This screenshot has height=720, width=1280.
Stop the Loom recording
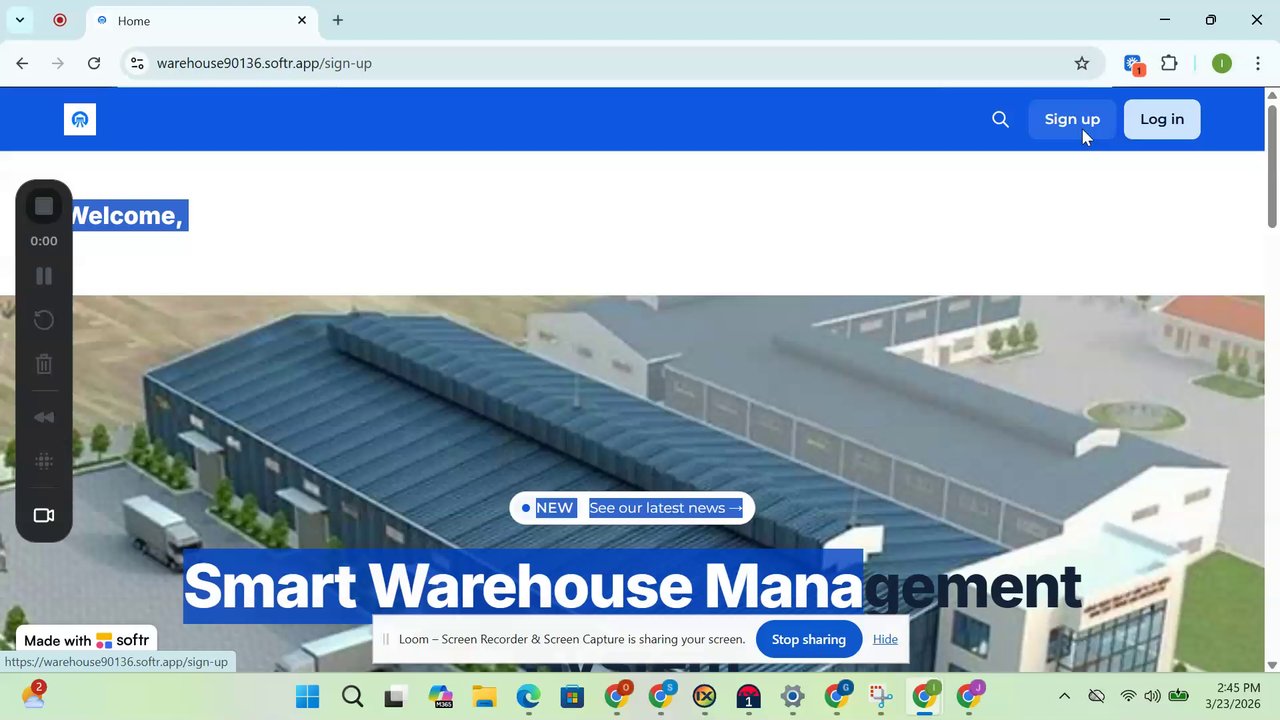coord(44,206)
